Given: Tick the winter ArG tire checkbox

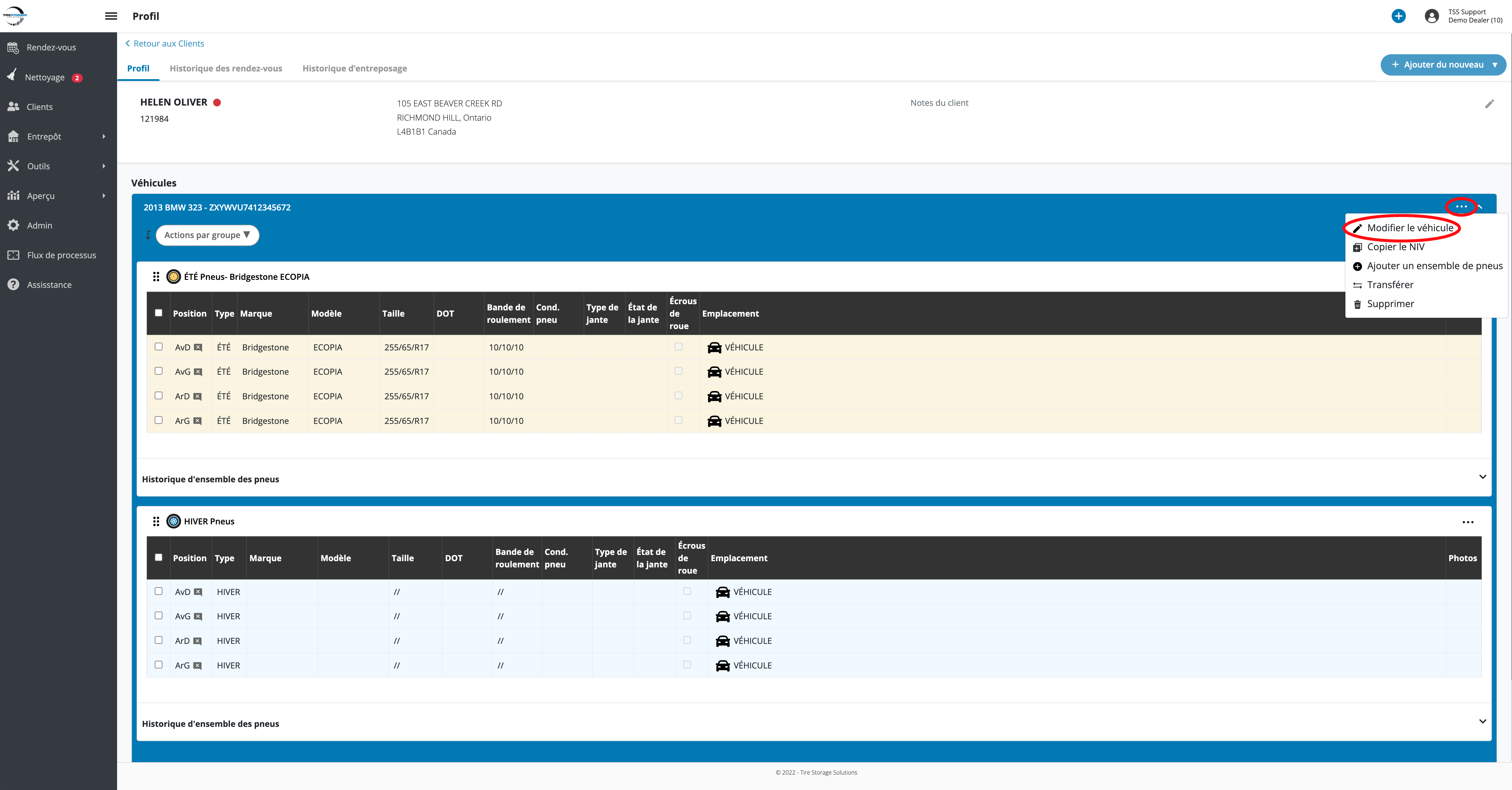Looking at the screenshot, I should click(159, 664).
